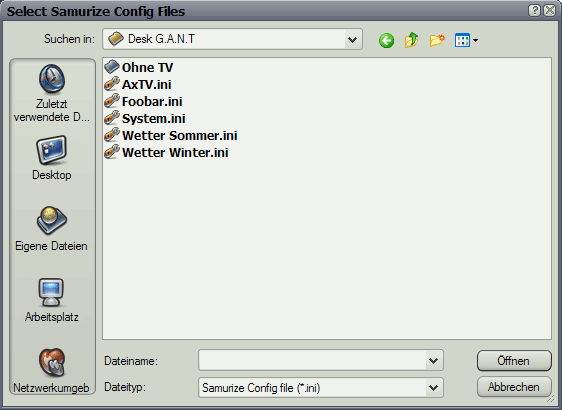Go back with the green arrow icon
The height and width of the screenshot is (410, 562).
coord(386,40)
